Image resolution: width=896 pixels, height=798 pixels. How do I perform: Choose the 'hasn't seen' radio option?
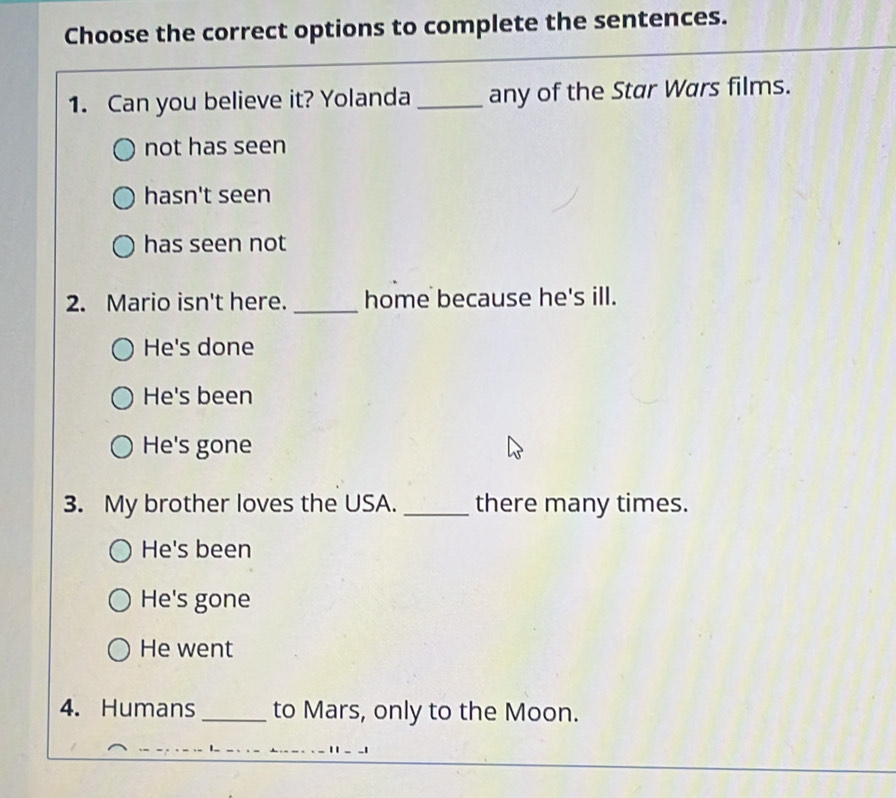(124, 198)
